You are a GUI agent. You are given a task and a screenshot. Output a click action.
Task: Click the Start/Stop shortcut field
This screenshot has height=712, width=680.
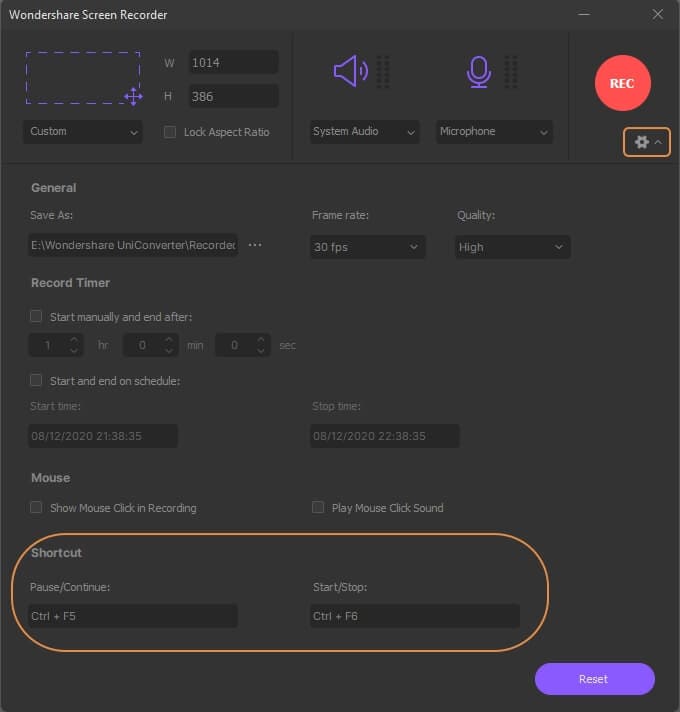pos(414,616)
